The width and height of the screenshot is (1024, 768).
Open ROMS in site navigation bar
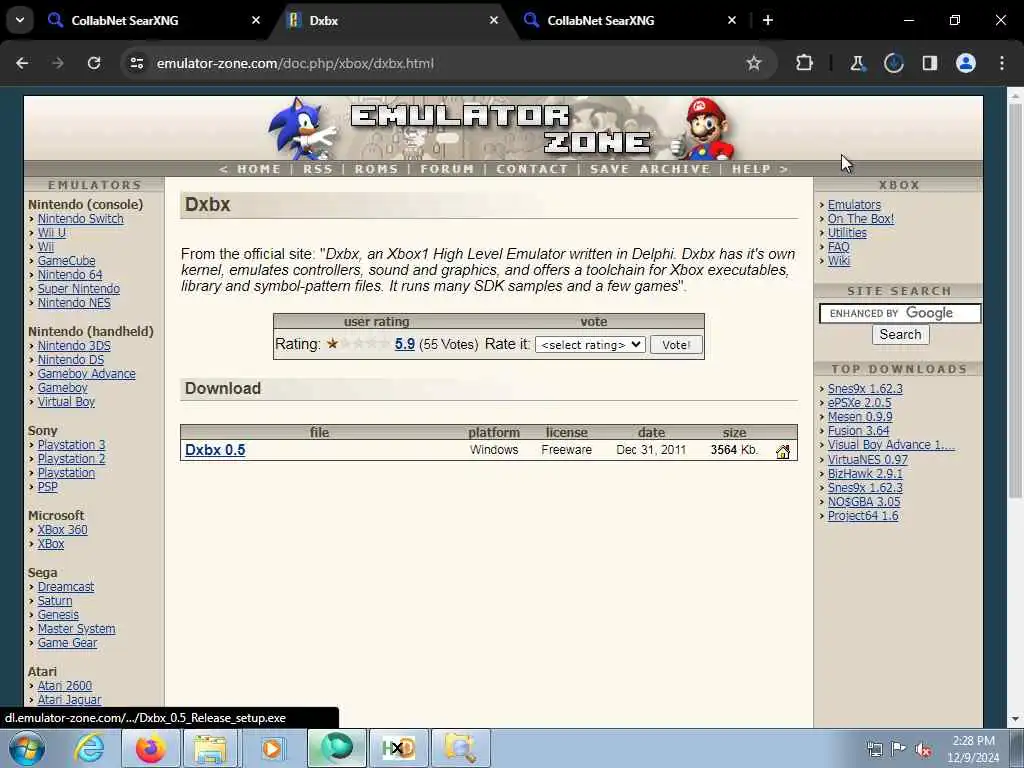(376, 169)
